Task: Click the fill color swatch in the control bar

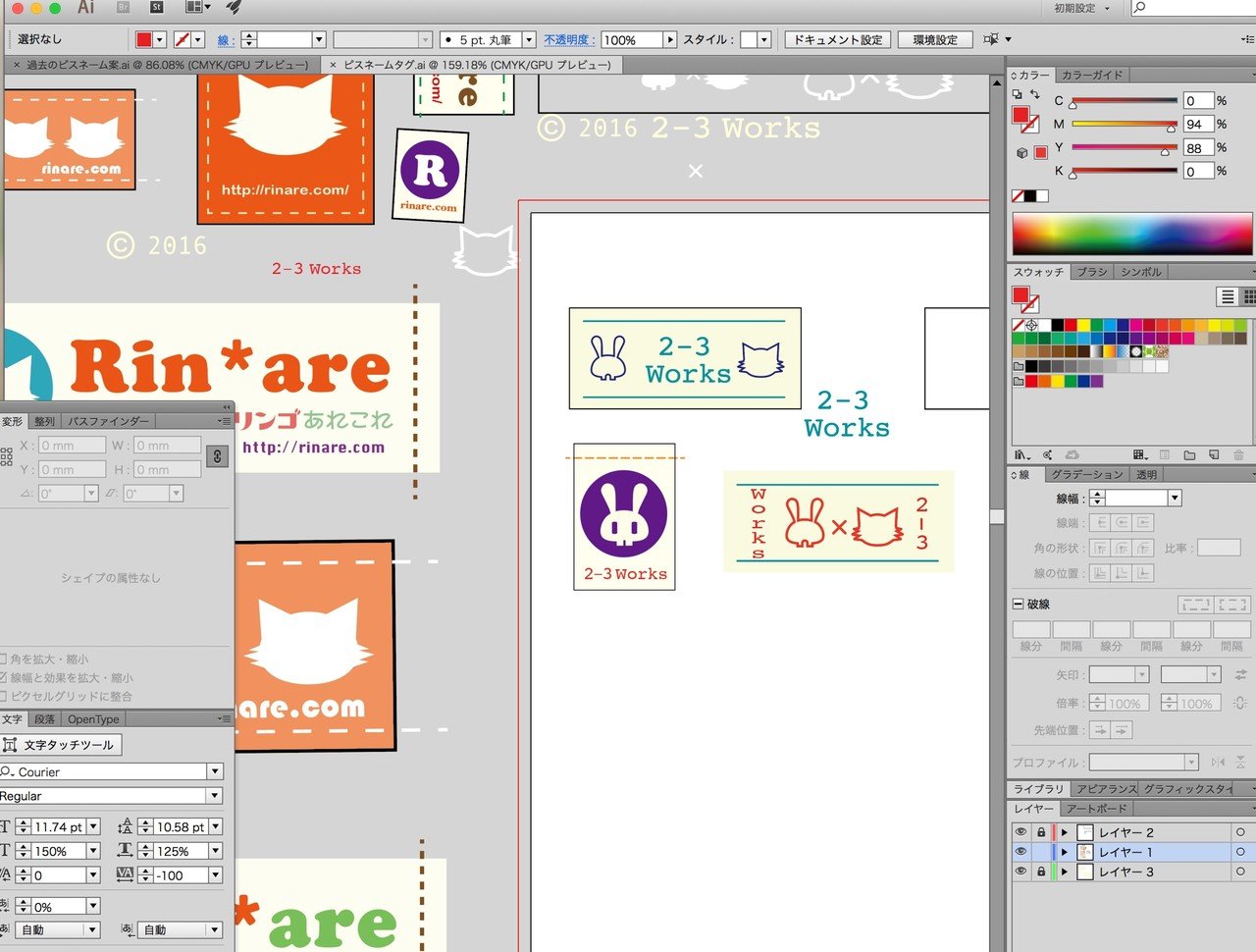Action: point(144,39)
